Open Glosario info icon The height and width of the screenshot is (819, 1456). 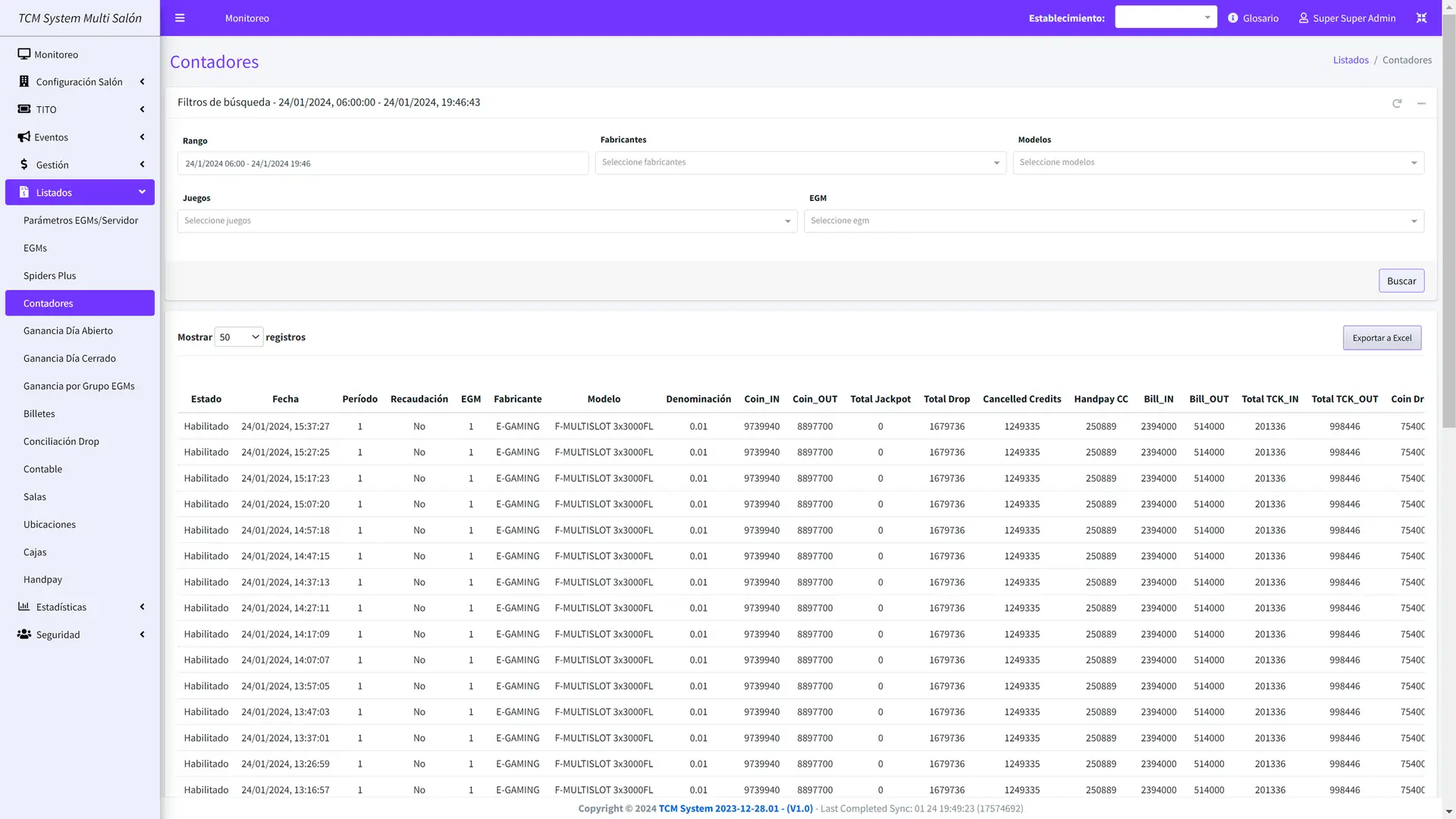pos(1233,18)
